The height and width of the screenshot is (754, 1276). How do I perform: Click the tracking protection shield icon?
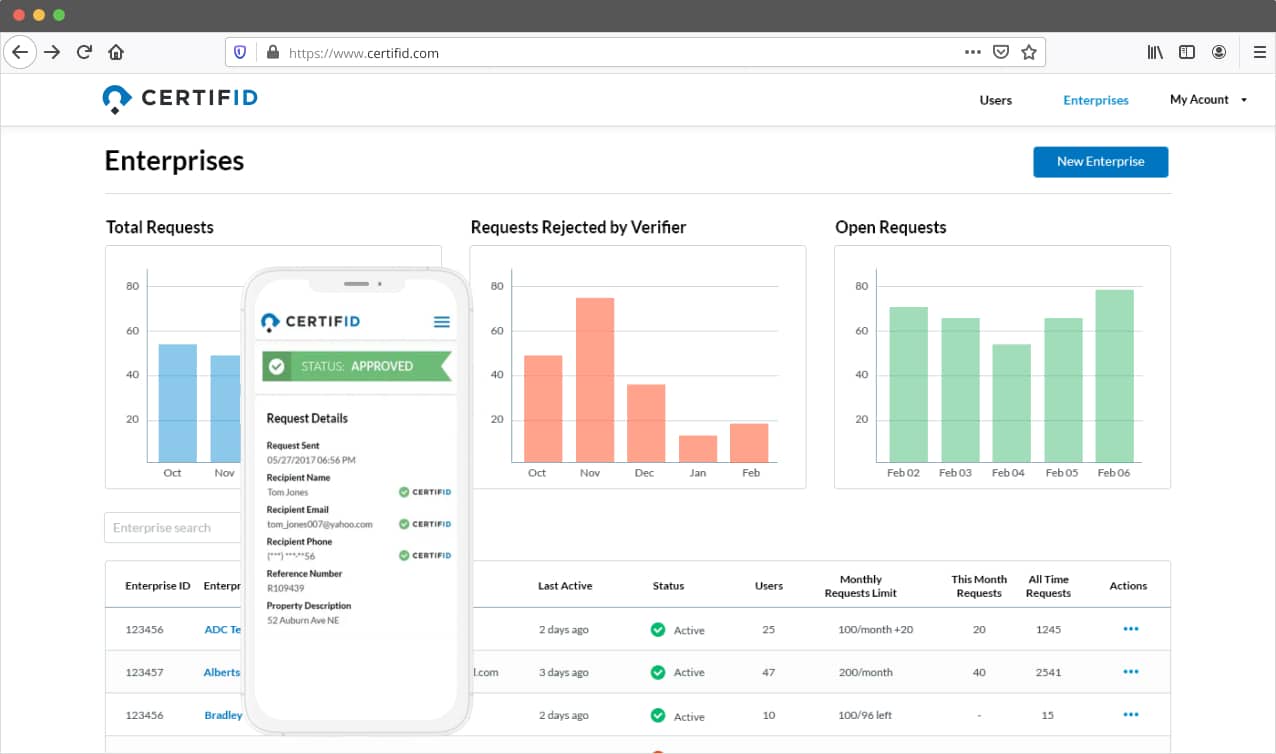pos(240,53)
